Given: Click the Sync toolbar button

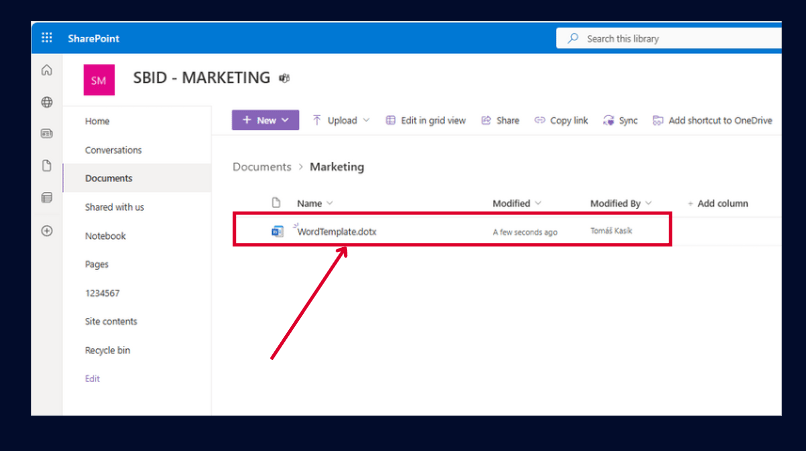Looking at the screenshot, I should (620, 120).
